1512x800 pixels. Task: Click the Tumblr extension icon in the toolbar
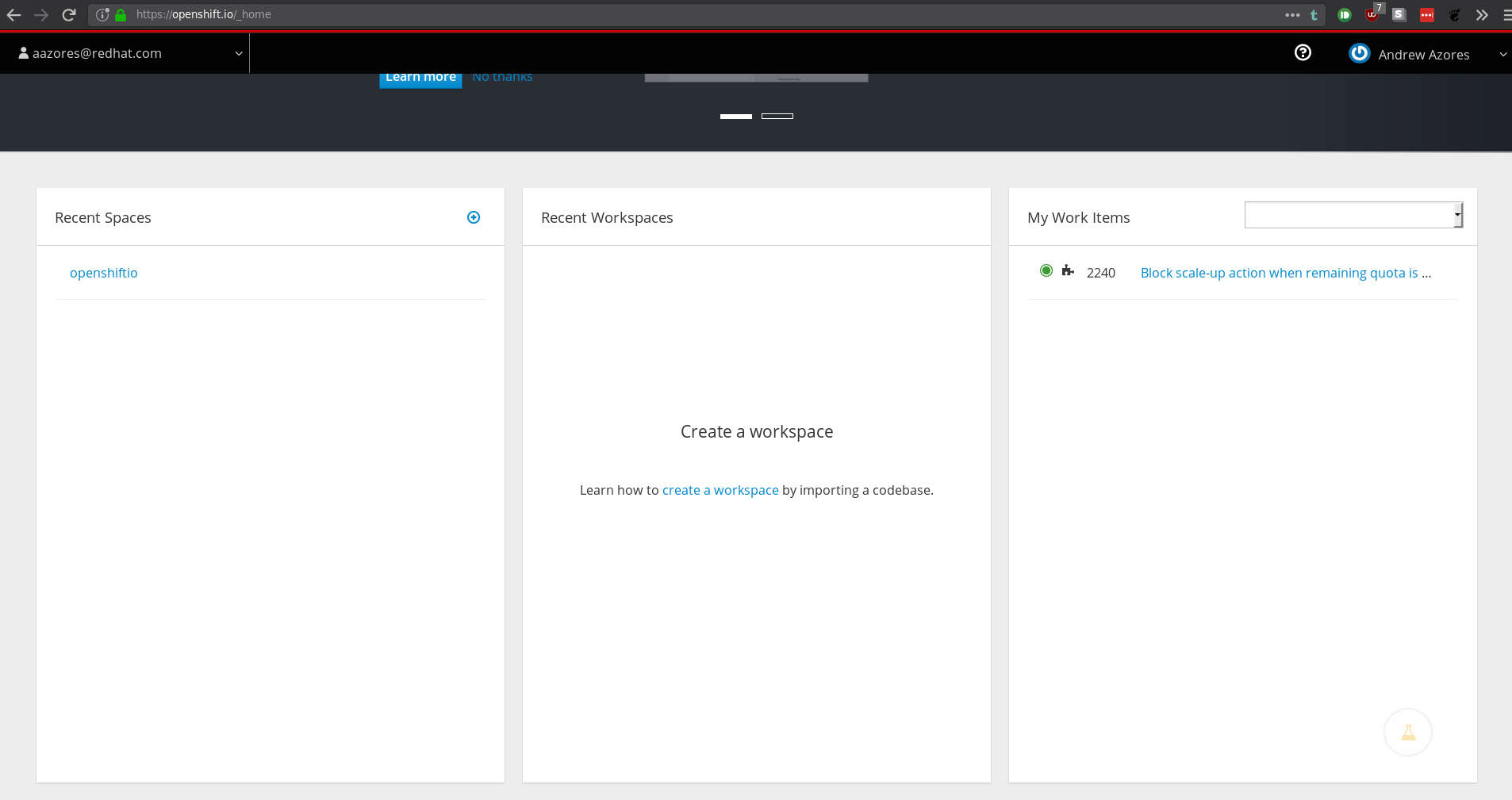[1314, 14]
